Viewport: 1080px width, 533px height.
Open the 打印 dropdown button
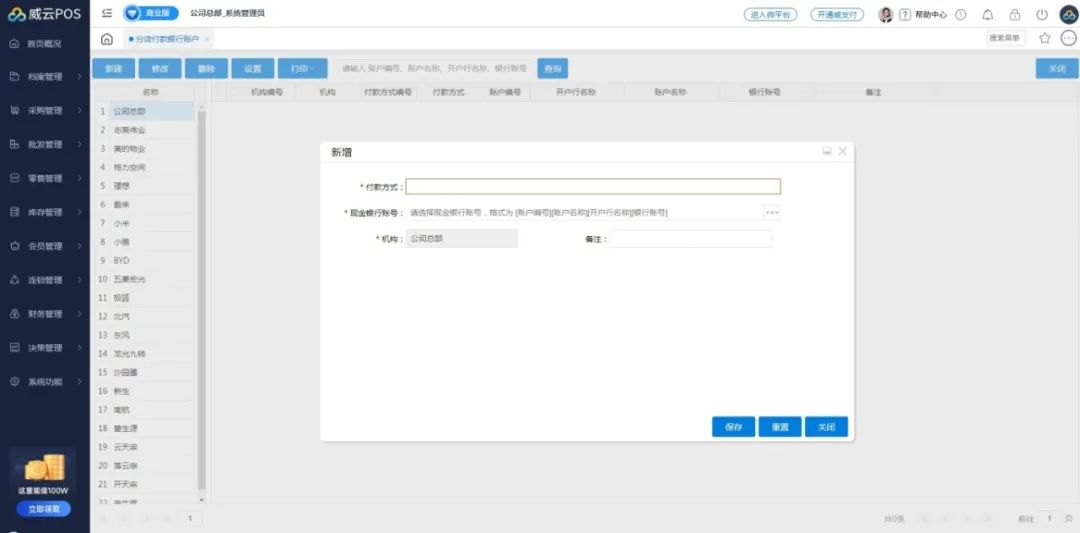pyautogui.click(x=301, y=69)
